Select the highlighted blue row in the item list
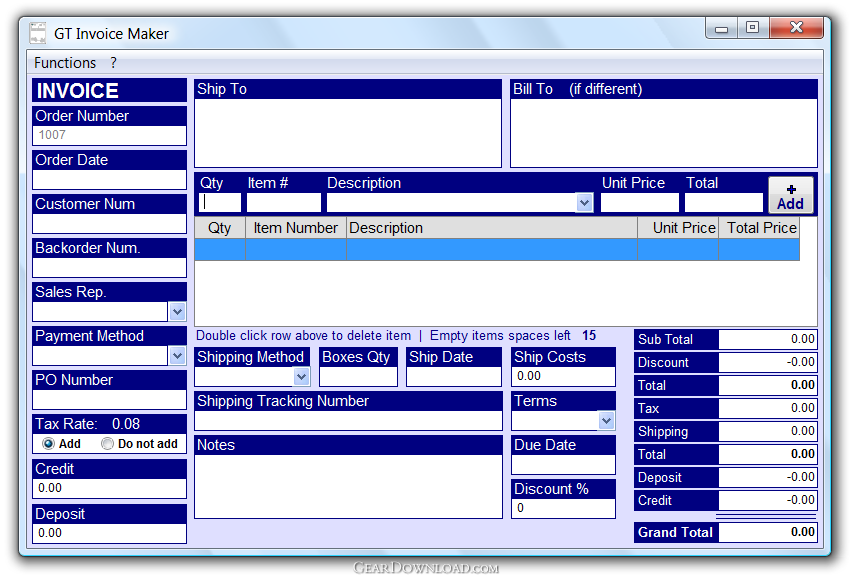 click(497, 249)
